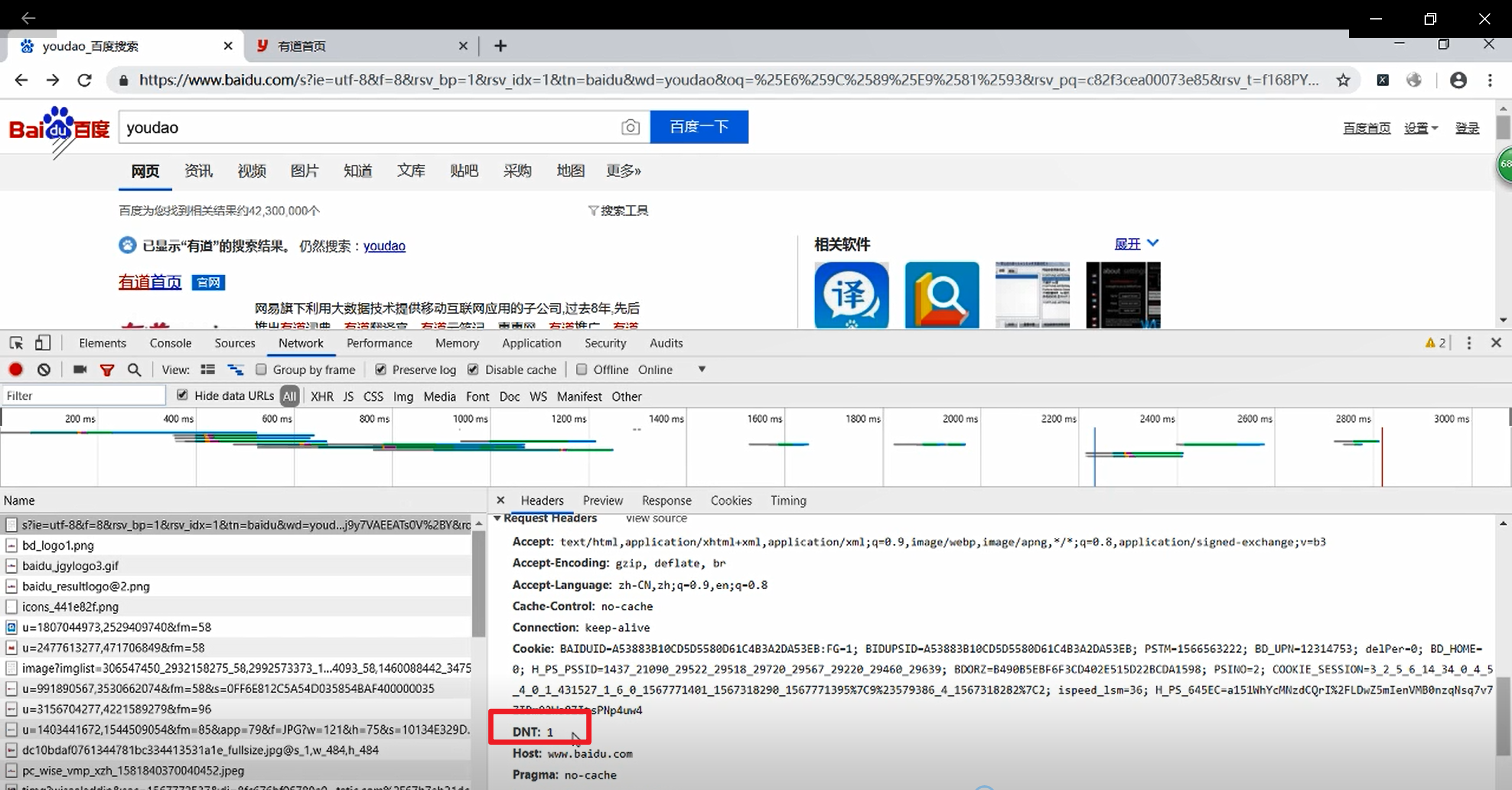Click the DevTools warnings counter
Image resolution: width=1512 pixels, height=790 pixels.
point(1435,343)
